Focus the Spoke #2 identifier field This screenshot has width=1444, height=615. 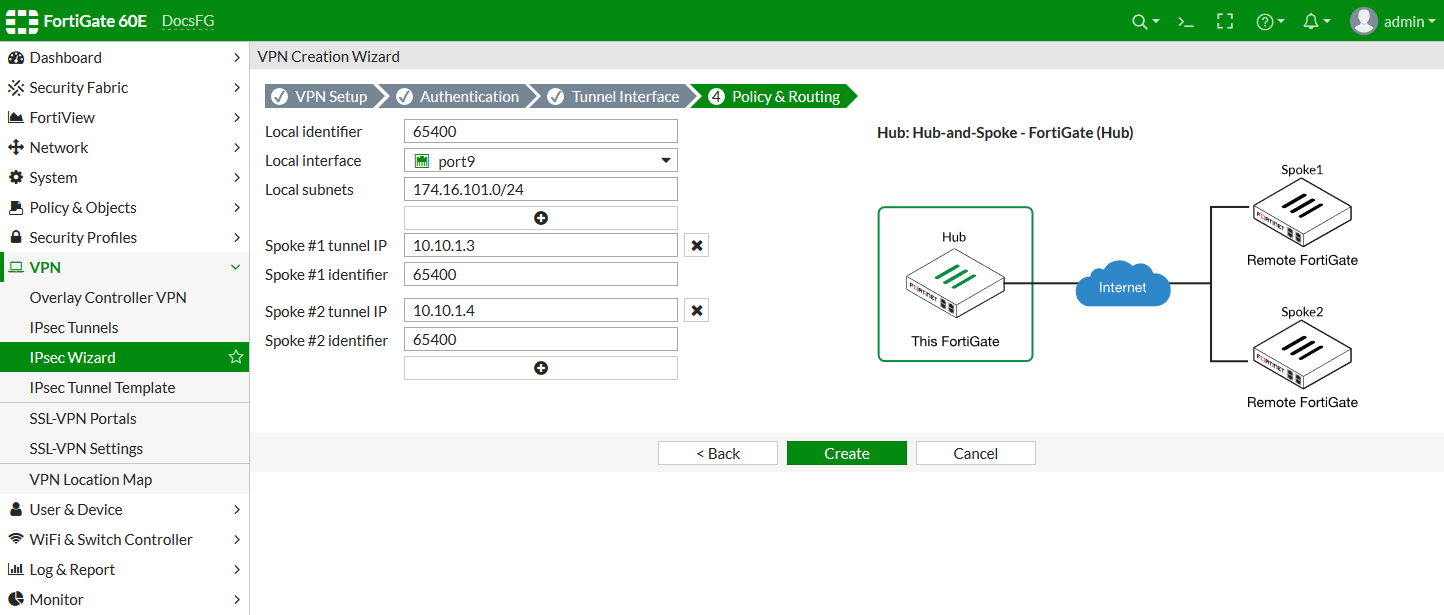541,339
